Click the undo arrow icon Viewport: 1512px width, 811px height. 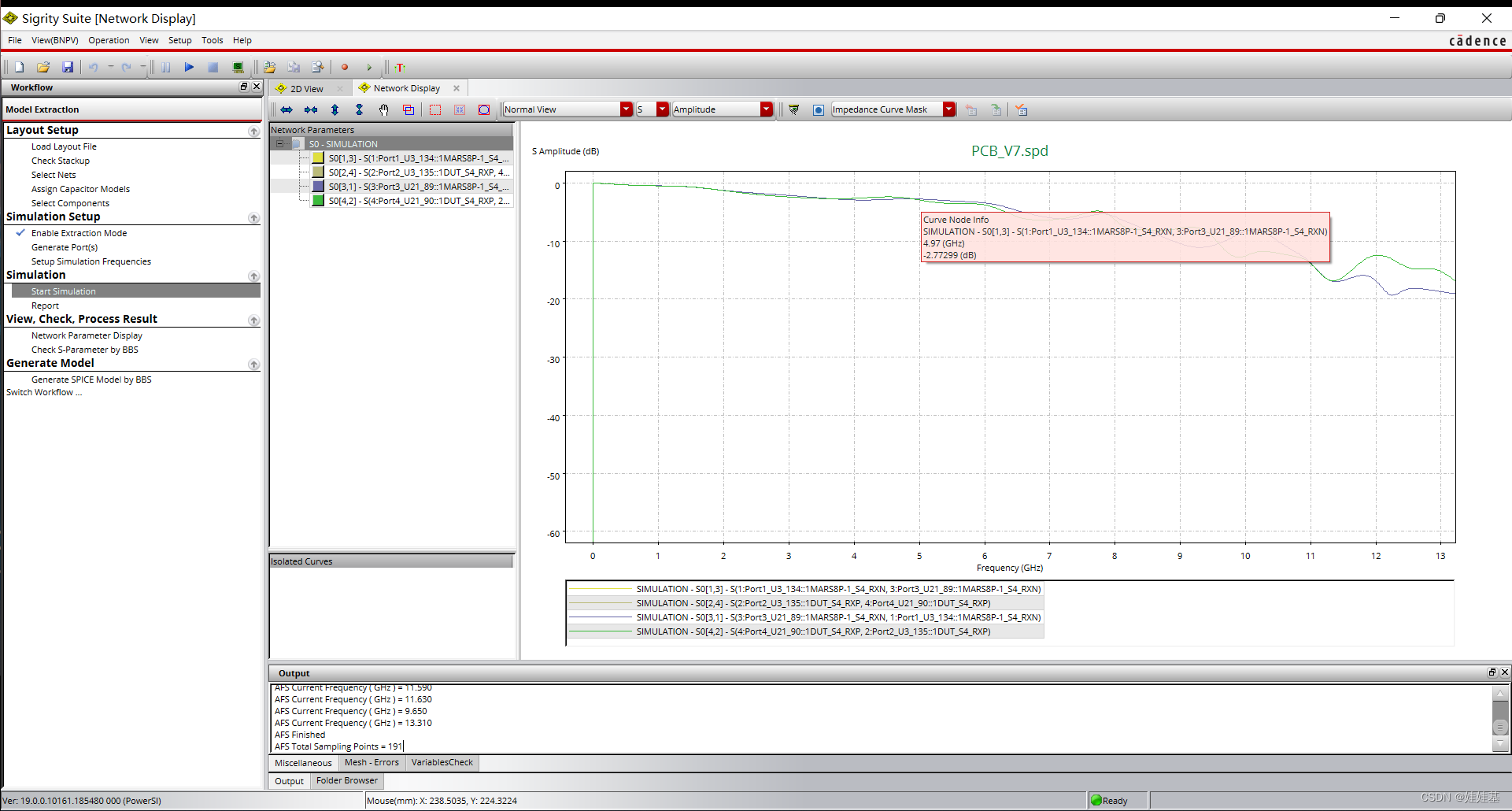coord(94,68)
